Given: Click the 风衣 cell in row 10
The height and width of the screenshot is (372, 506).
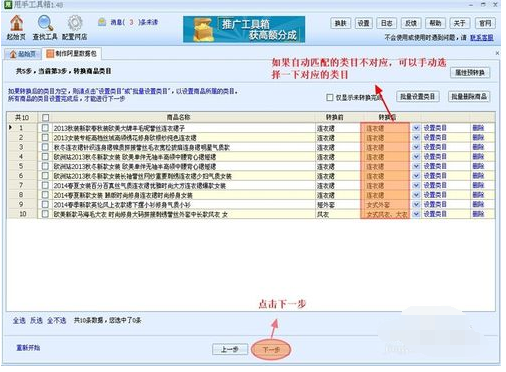Looking at the screenshot, I should (x=338, y=214).
